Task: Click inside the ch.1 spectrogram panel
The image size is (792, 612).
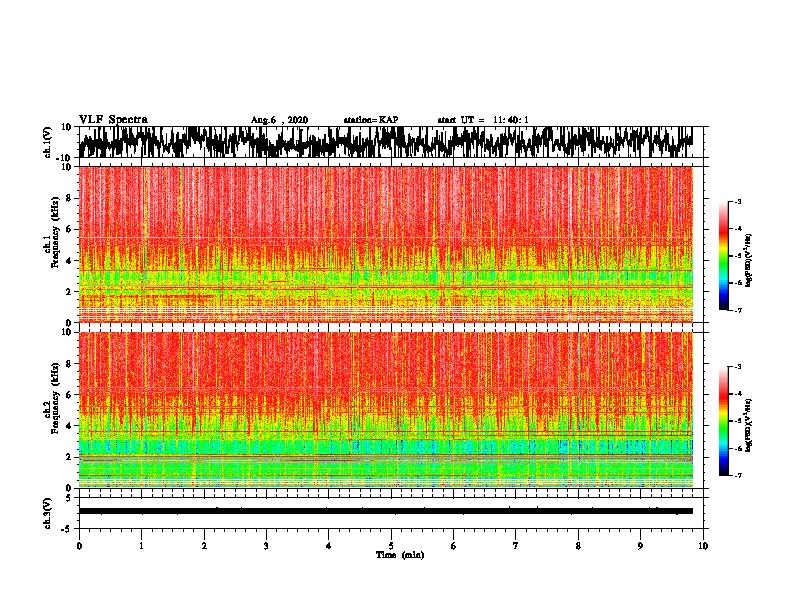Action: pos(385,244)
